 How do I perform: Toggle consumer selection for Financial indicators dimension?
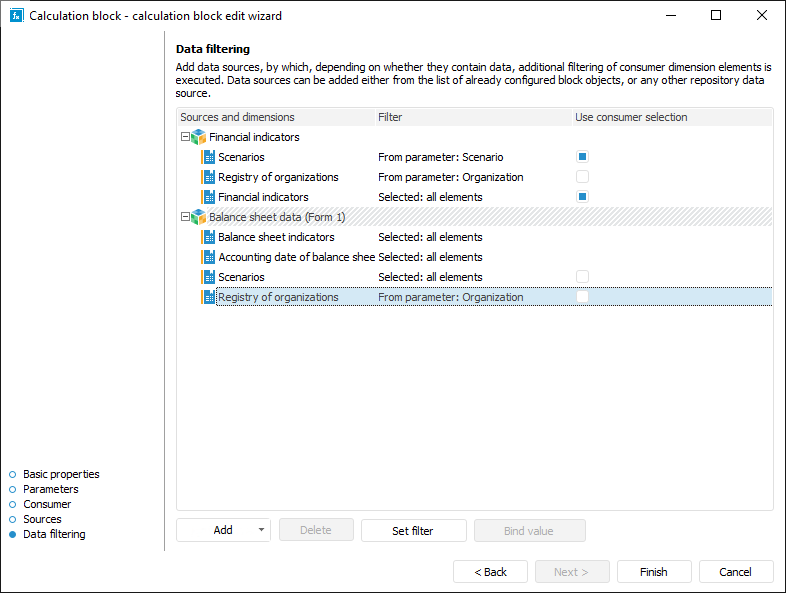click(582, 197)
